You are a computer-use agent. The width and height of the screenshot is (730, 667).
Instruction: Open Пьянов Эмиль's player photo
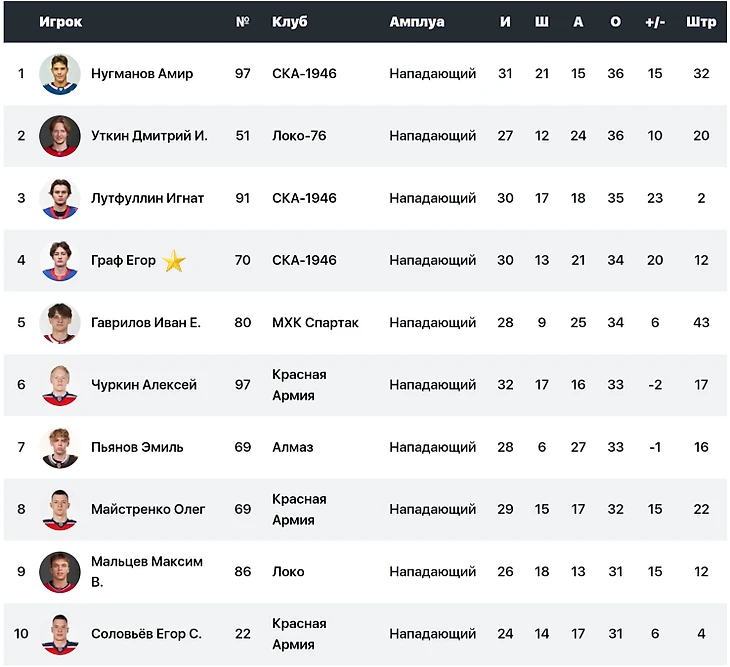60,447
